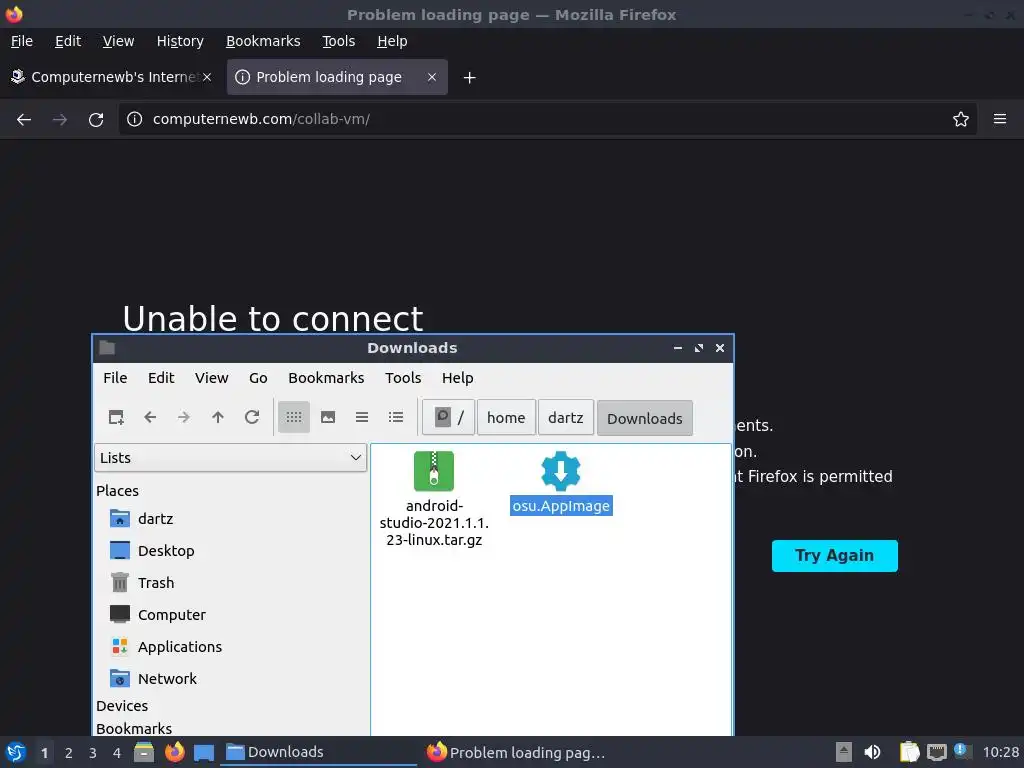Click removable media eject tray icon
This screenshot has height=768, width=1024.
(844, 752)
